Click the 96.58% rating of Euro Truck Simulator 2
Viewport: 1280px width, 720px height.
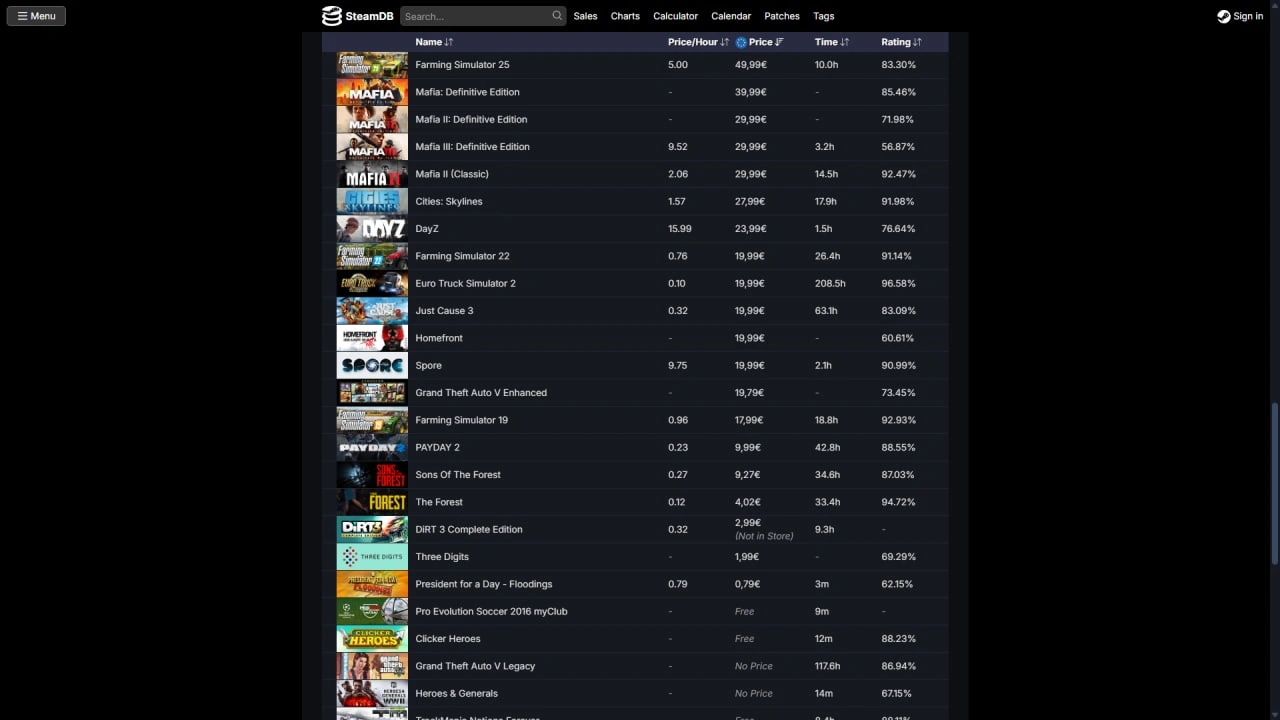tap(898, 283)
